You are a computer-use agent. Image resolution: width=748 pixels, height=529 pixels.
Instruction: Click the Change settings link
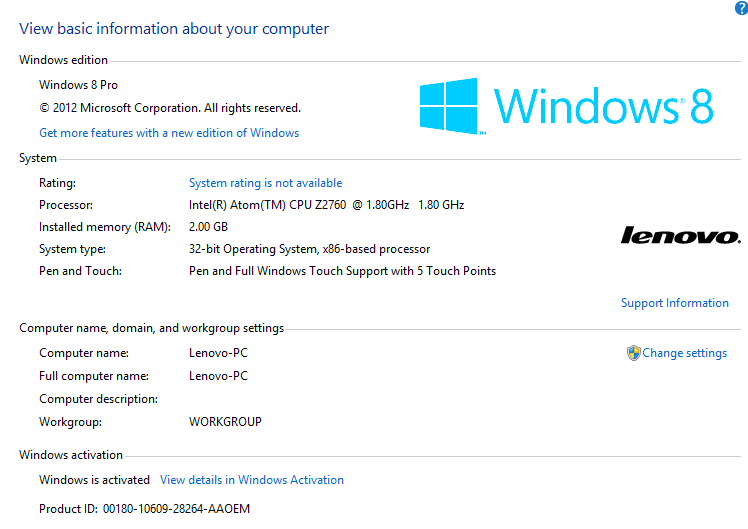(685, 353)
